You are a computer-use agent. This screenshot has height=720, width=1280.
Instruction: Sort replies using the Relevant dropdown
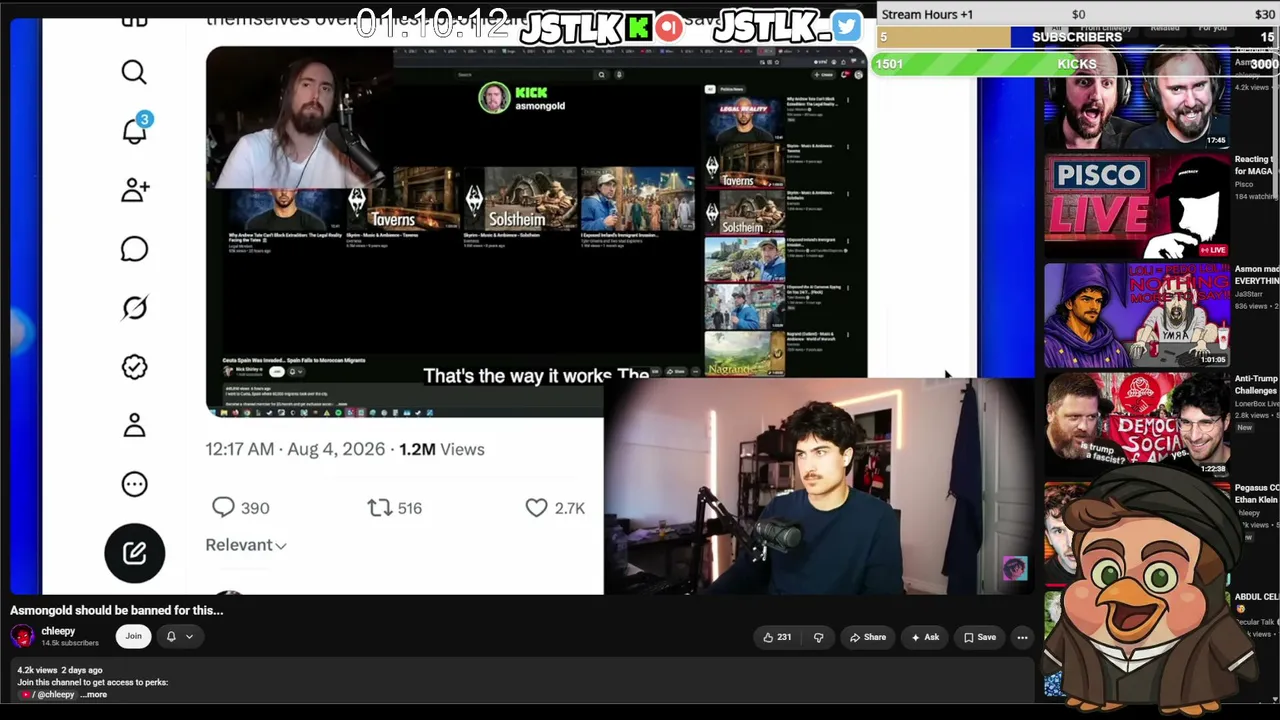click(246, 545)
